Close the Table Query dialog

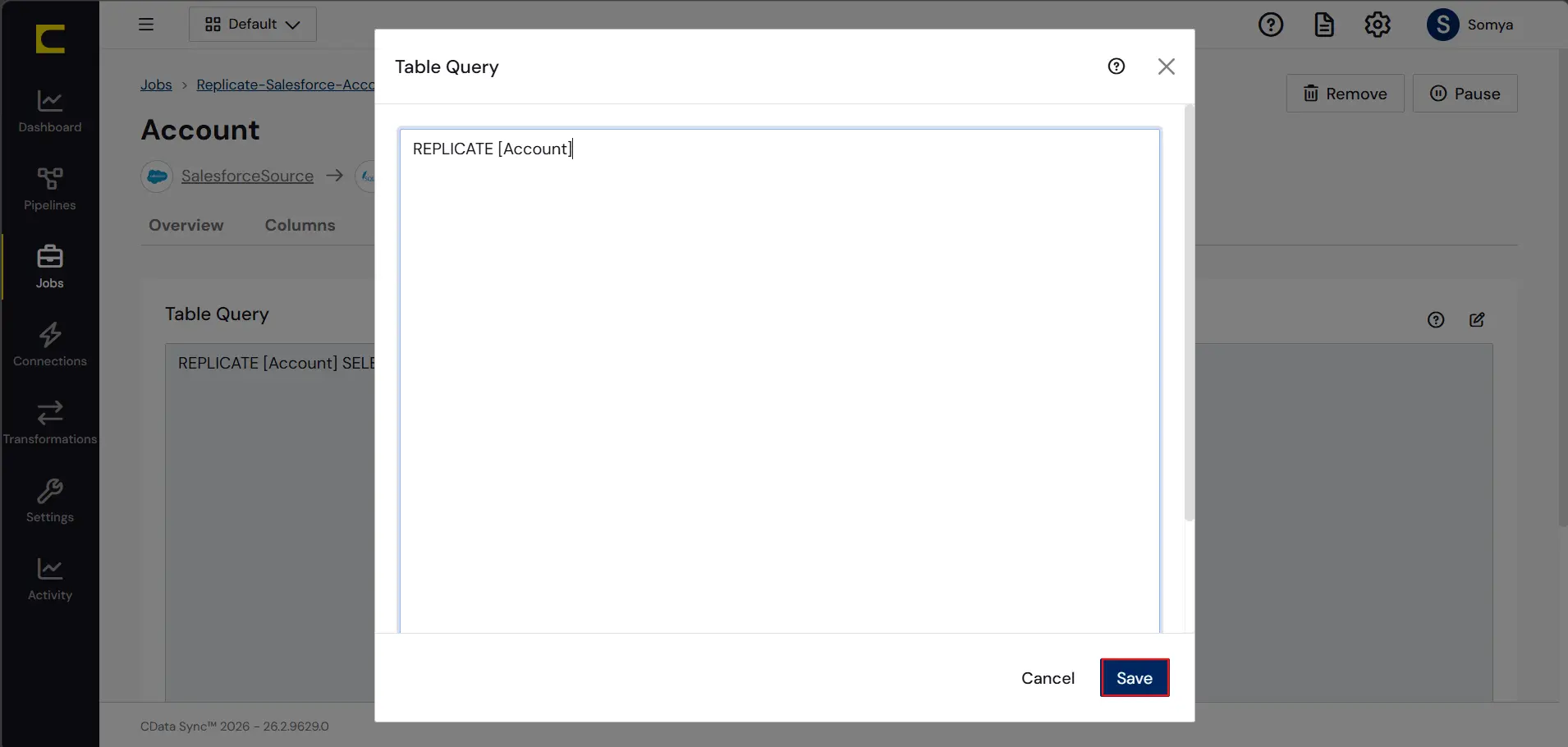point(1167,66)
